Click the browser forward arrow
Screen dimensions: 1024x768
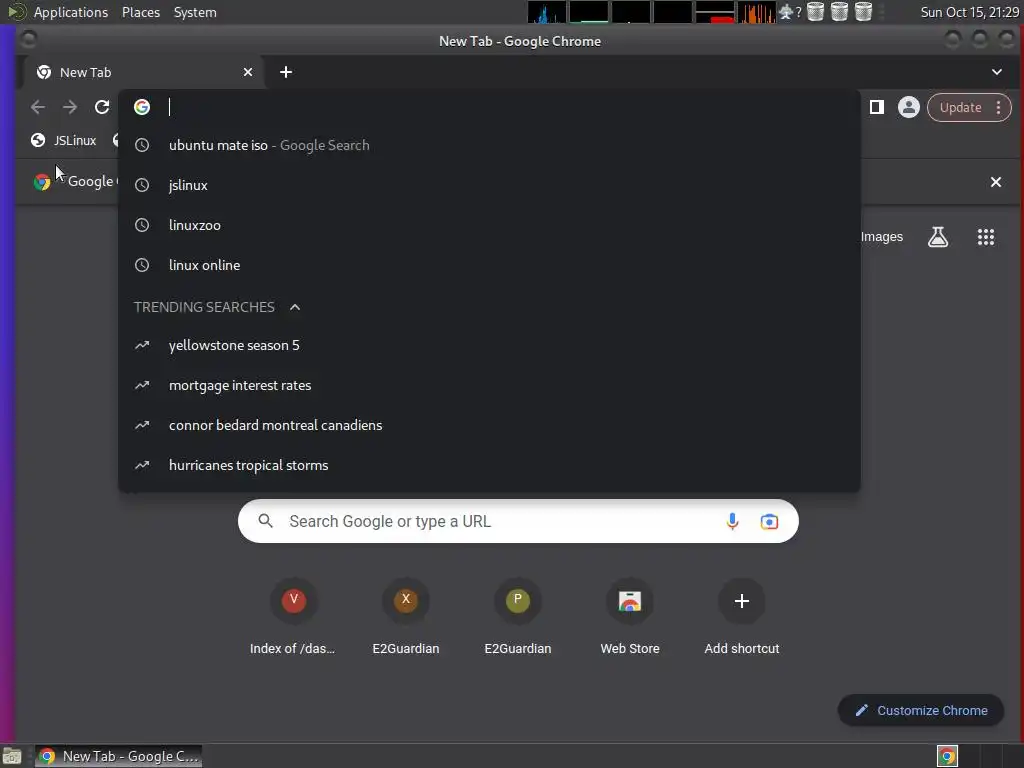click(x=70, y=107)
